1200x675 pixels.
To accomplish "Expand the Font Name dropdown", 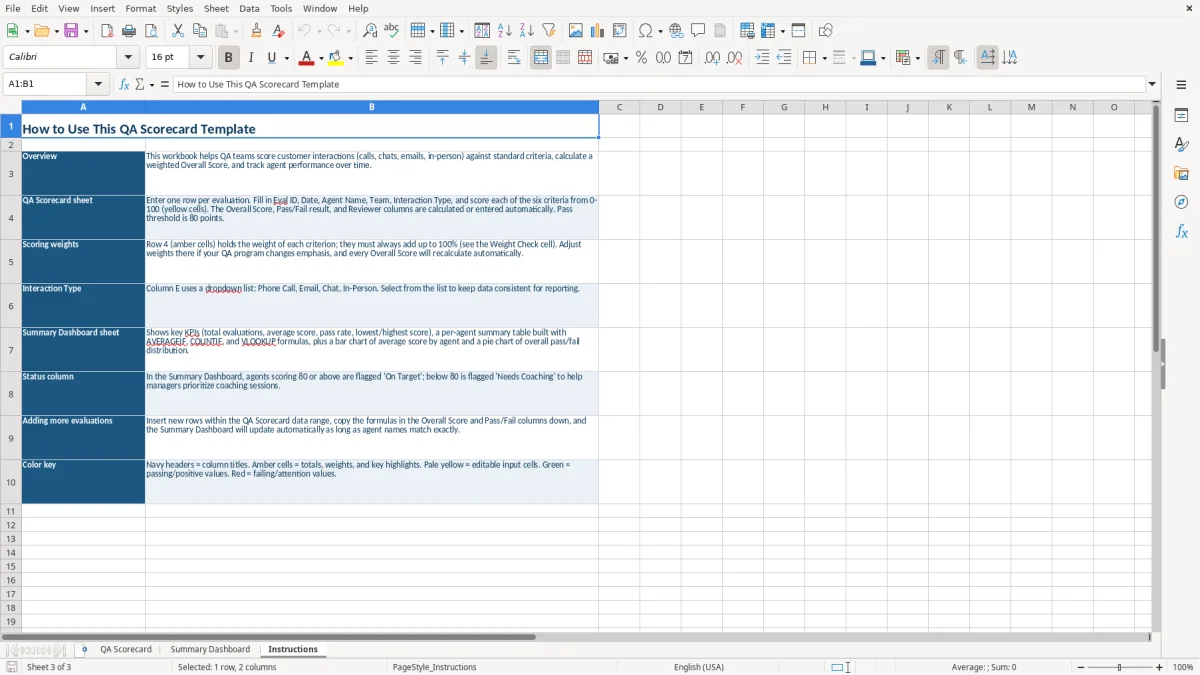I will 128,58.
